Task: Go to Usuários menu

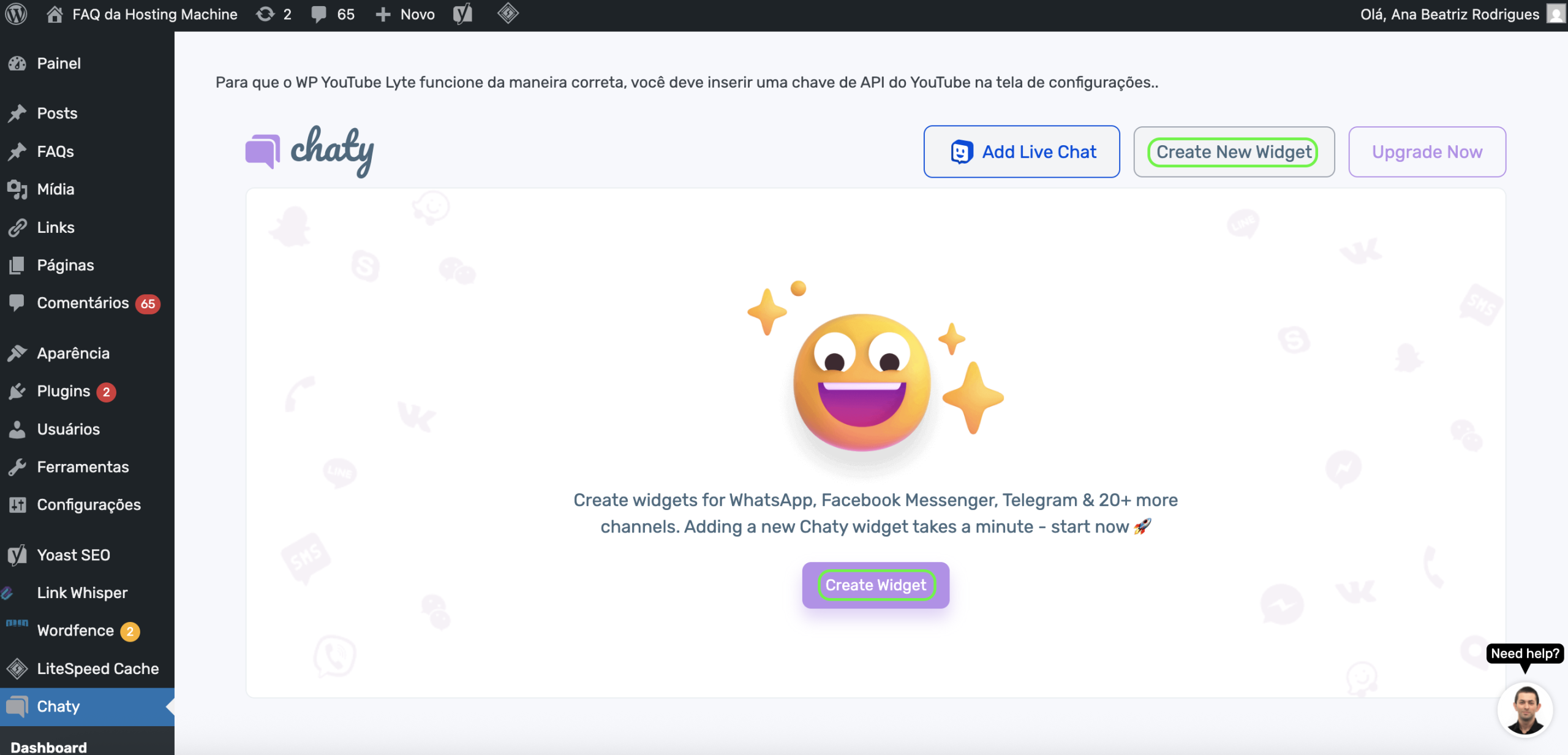Action: click(87, 429)
